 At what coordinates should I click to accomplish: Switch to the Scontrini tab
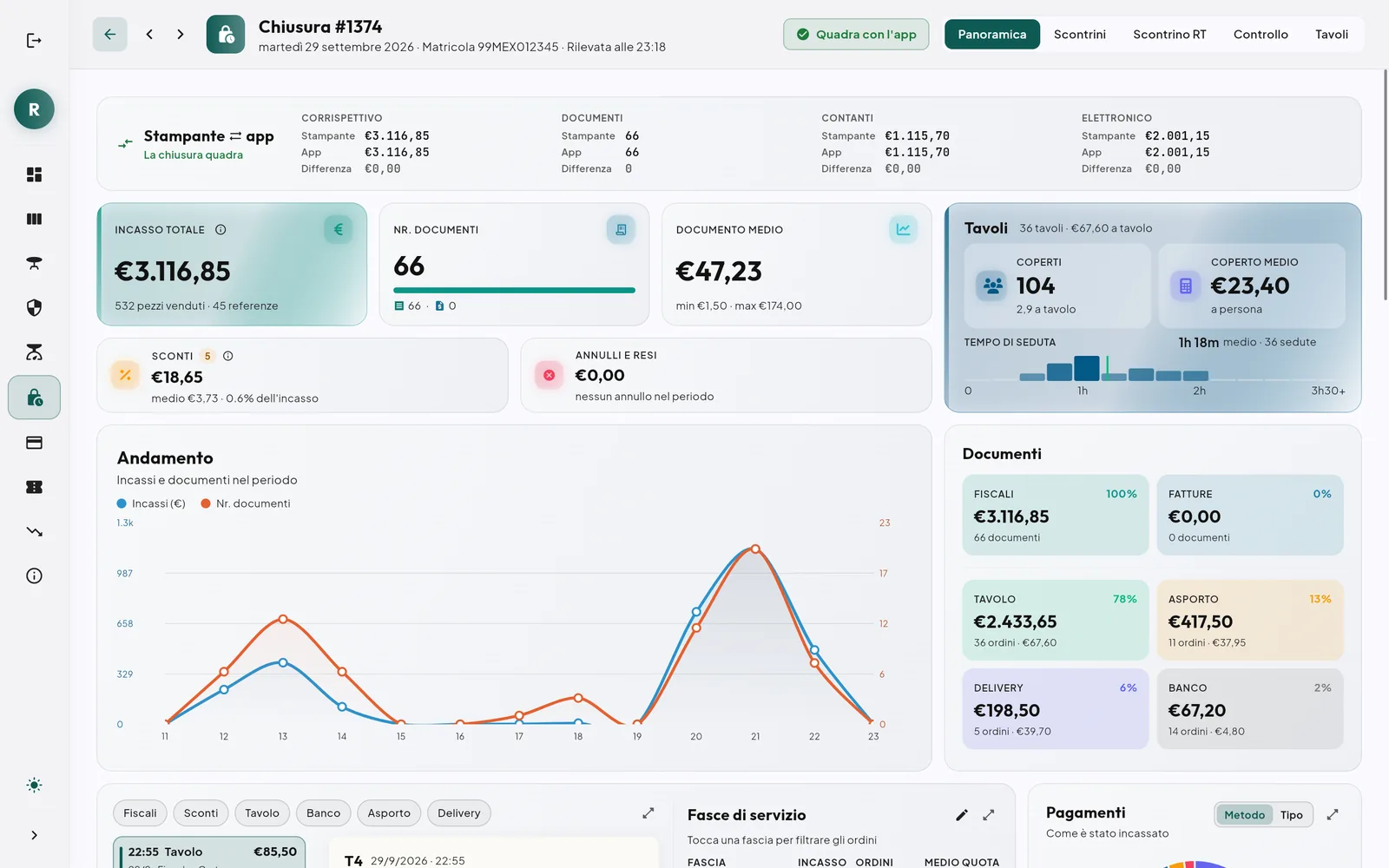point(1079,35)
